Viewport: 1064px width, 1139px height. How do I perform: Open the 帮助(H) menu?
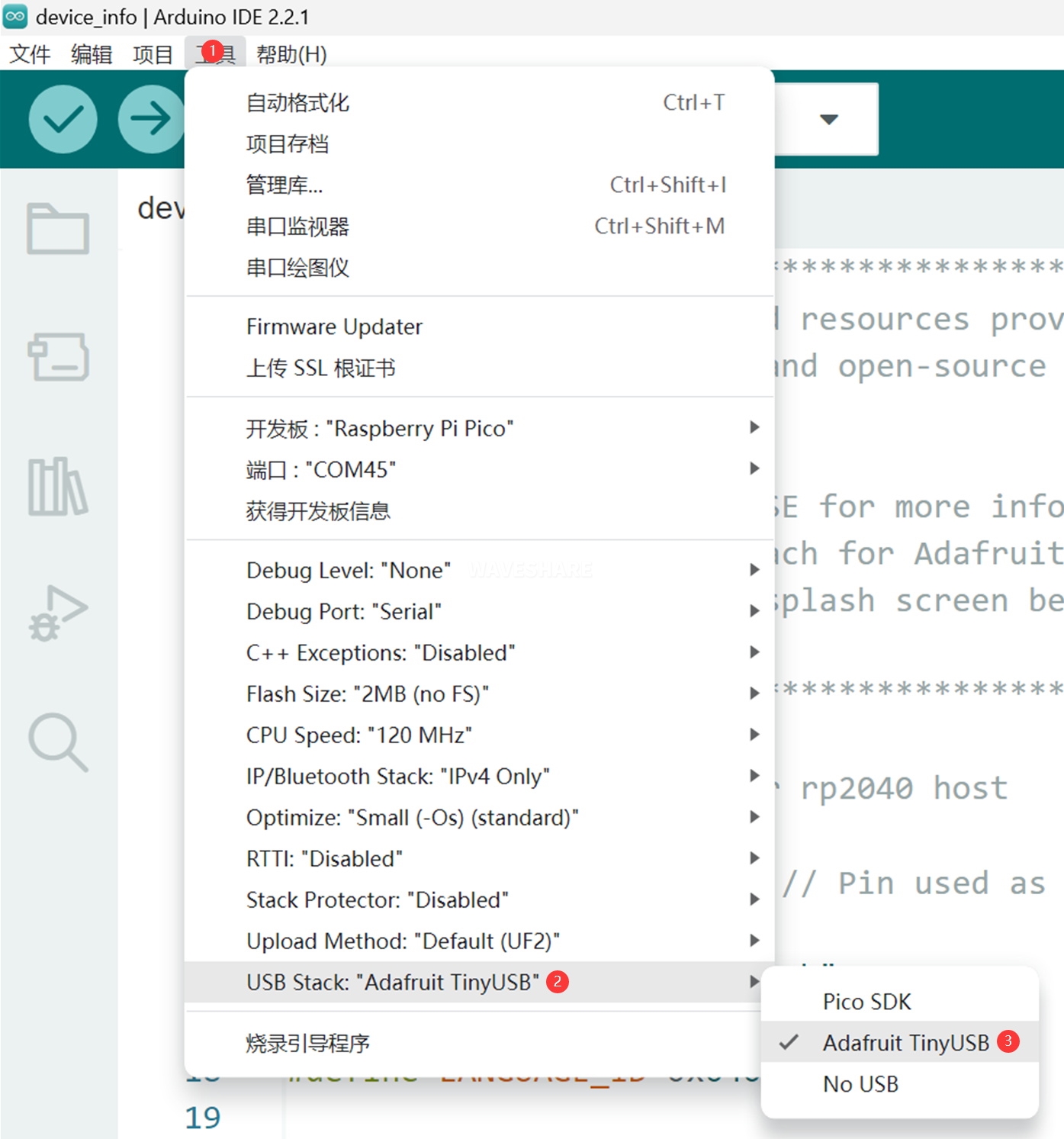coord(291,54)
